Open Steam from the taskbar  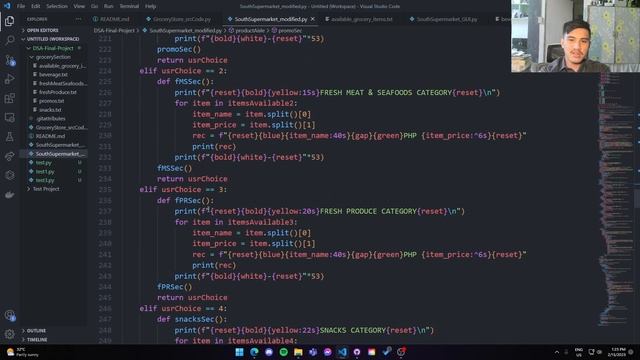(x=387, y=352)
